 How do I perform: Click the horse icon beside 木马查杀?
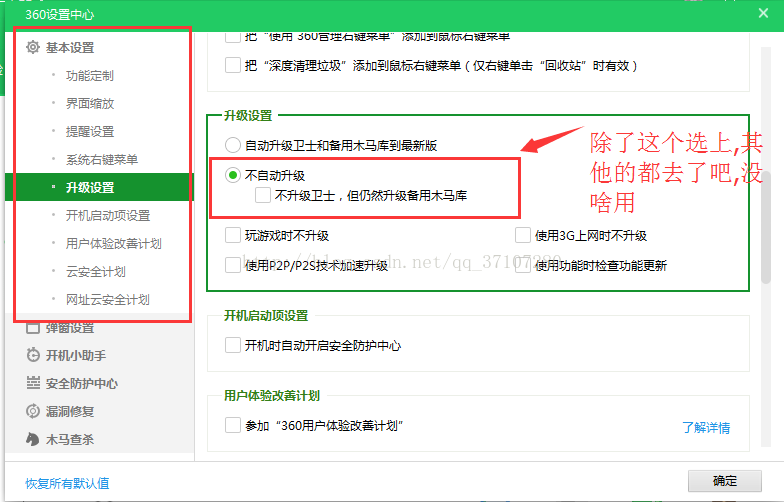(33, 439)
